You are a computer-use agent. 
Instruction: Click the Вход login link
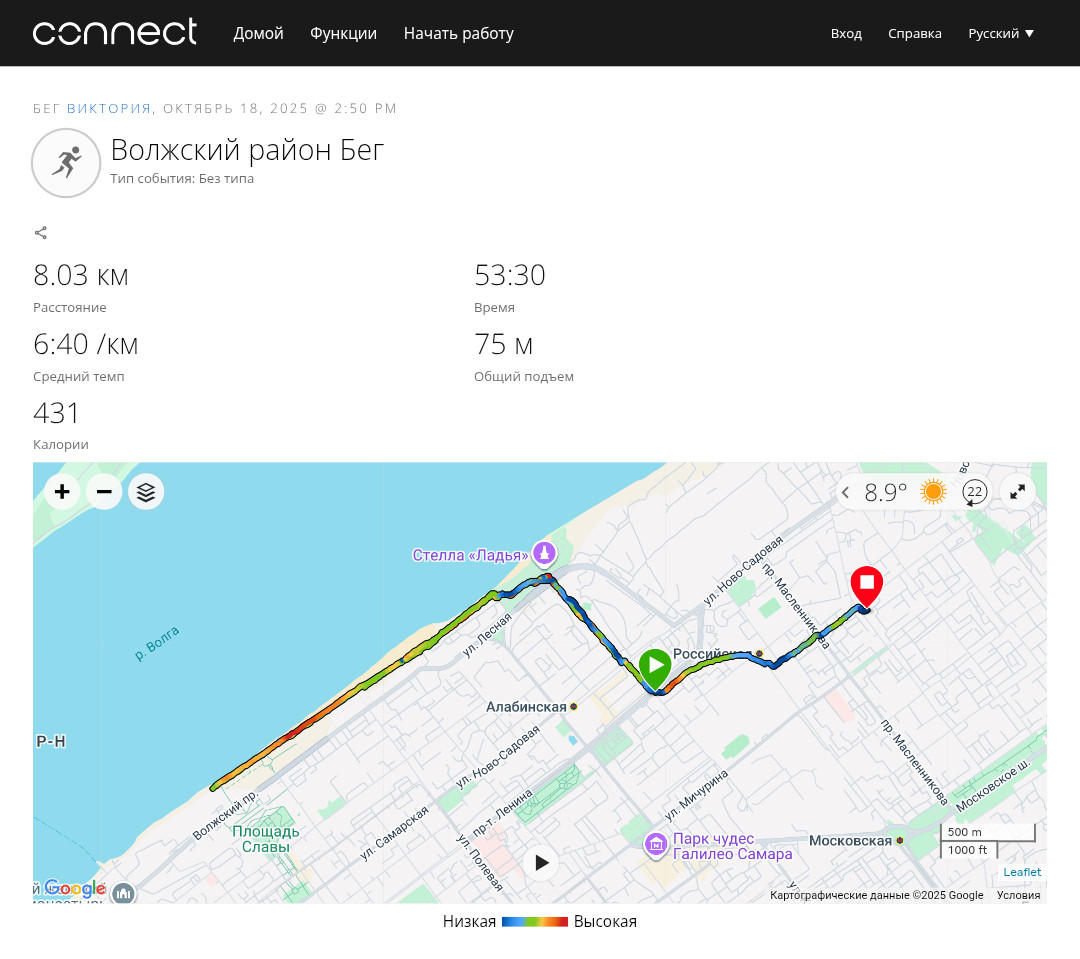coord(846,33)
